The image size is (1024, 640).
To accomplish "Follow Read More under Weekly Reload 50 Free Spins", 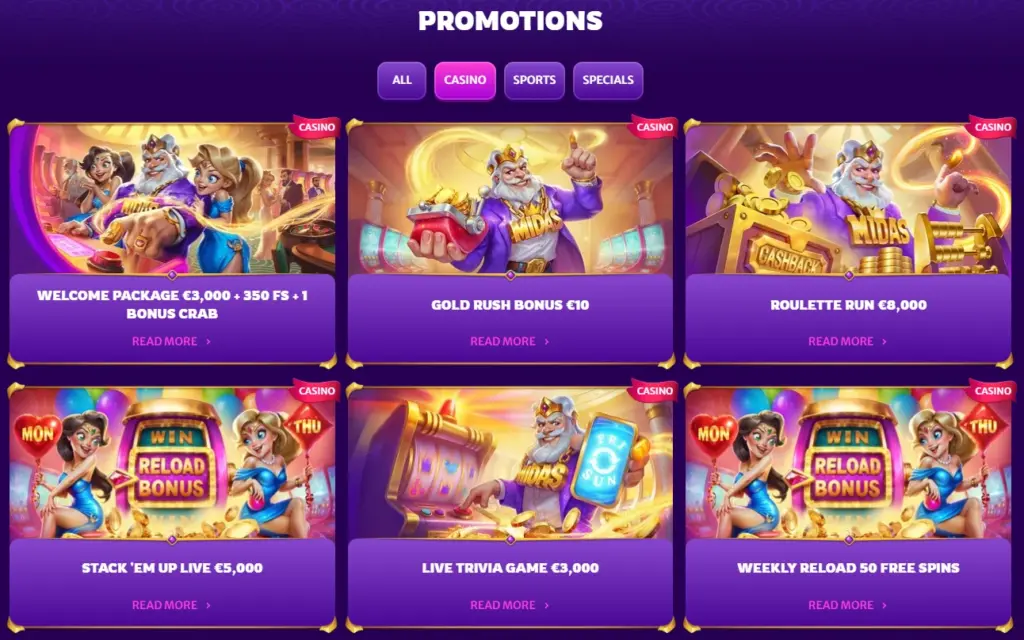I will [848, 605].
